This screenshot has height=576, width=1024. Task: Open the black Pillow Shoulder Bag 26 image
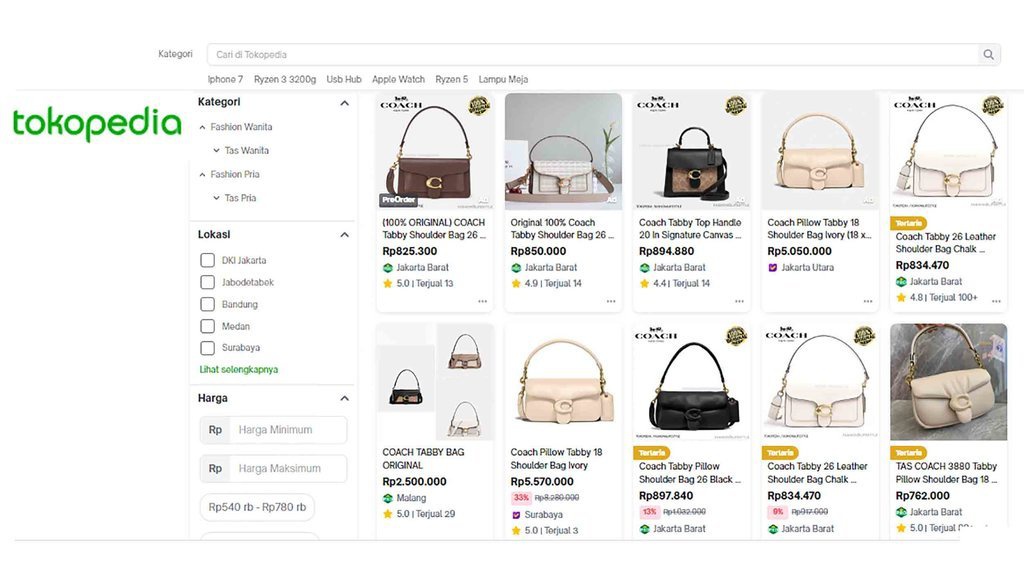[x=692, y=381]
